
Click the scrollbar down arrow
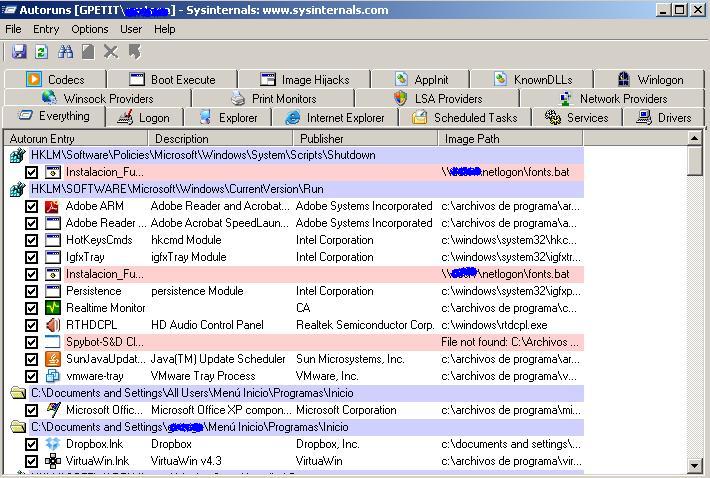[x=694, y=465]
